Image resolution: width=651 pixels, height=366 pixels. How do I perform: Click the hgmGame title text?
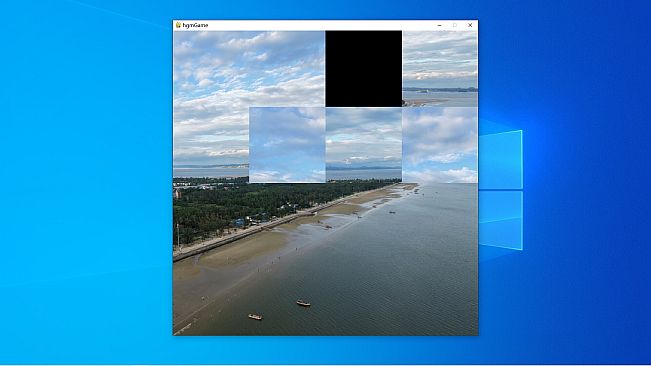pos(195,25)
